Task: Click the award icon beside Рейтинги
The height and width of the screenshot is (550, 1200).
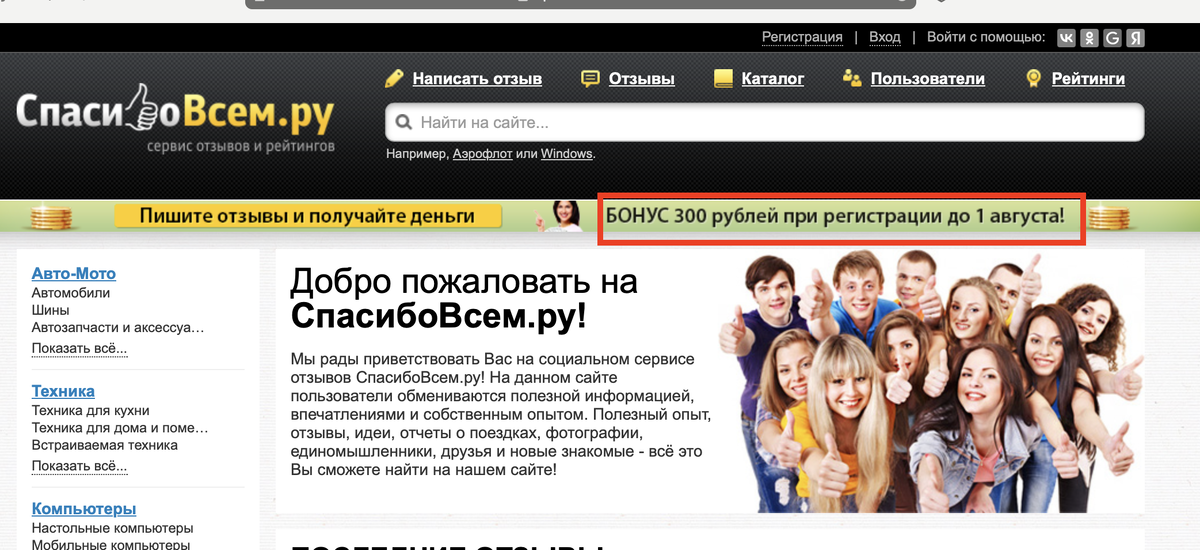Action: coord(1034,78)
